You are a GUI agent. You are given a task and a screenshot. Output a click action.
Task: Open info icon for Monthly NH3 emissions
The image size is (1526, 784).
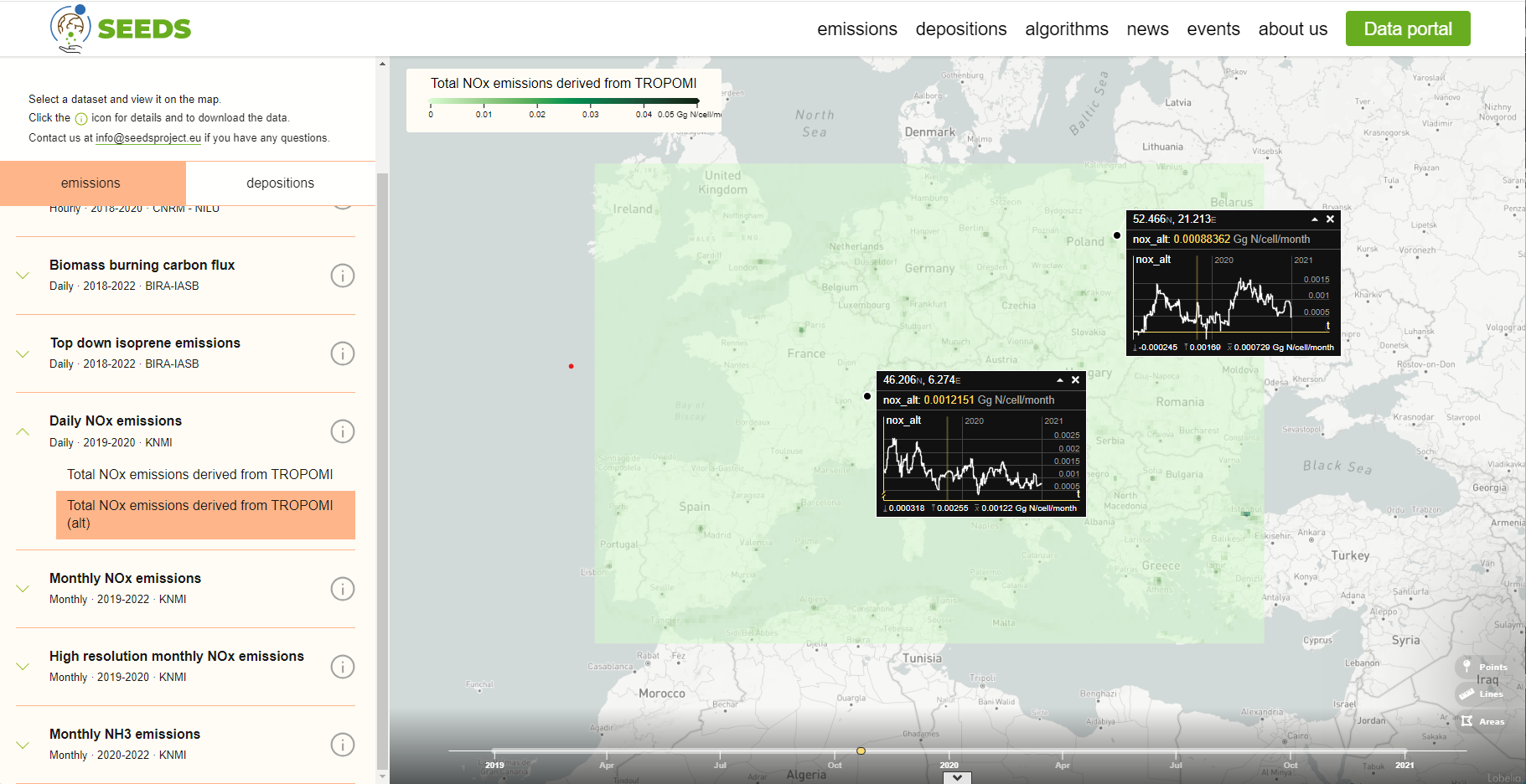[342, 745]
